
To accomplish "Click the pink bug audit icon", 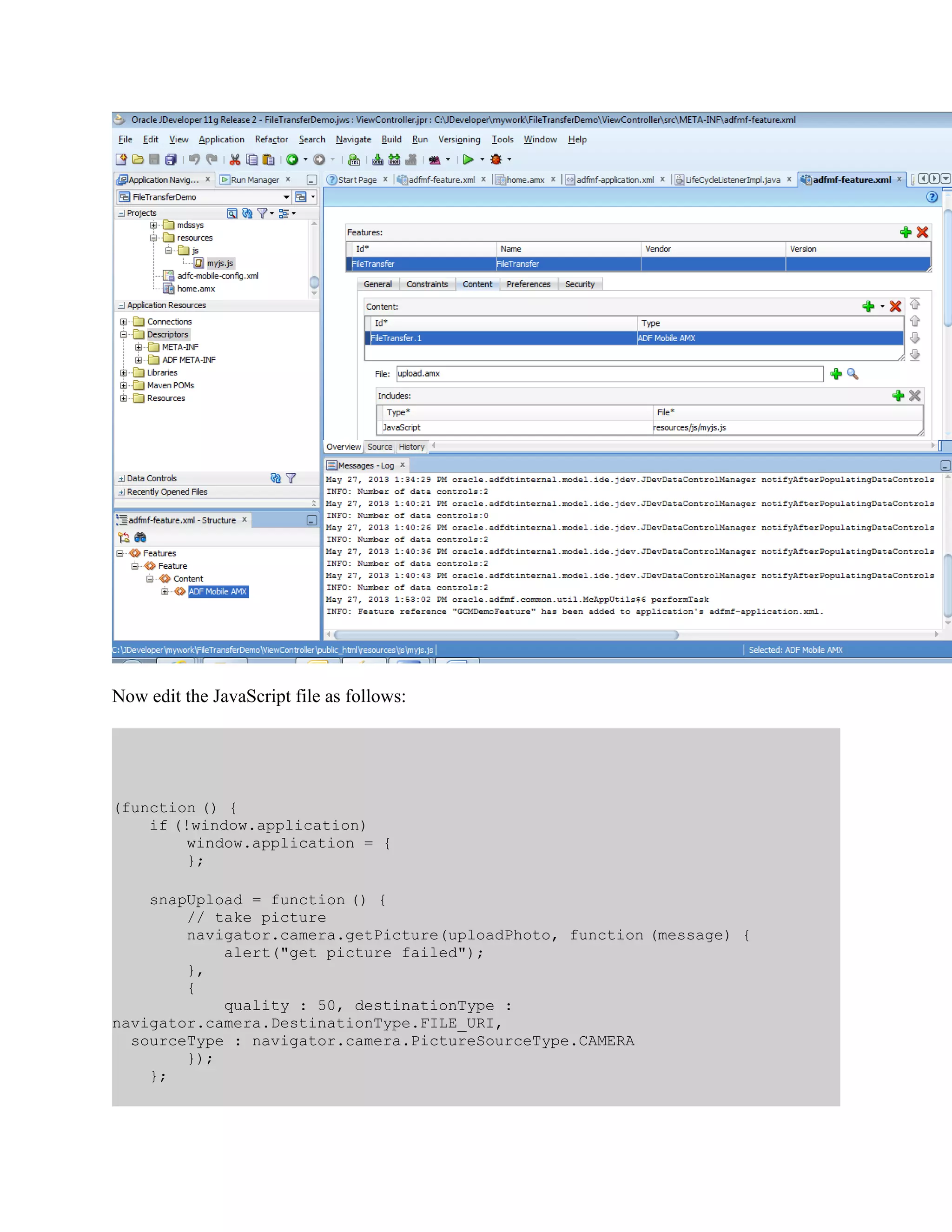I will [434, 159].
